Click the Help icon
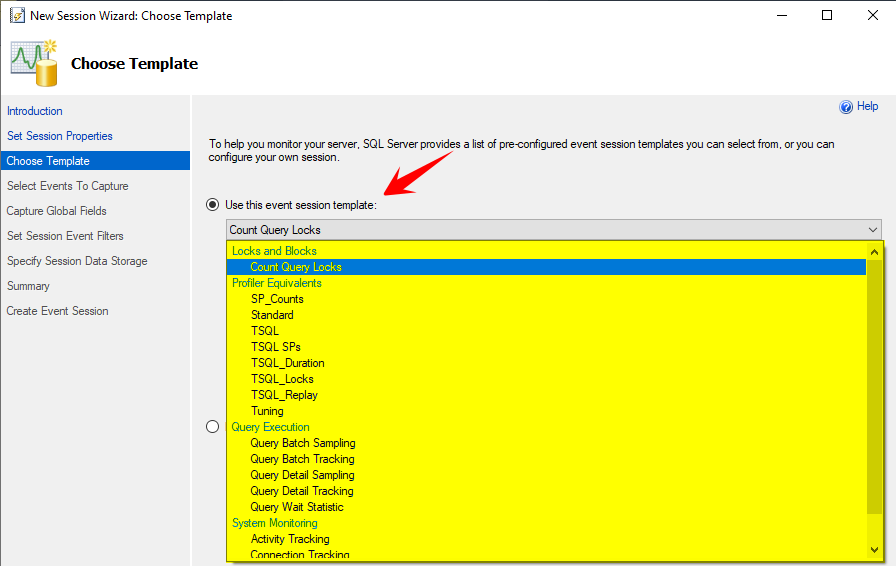Screen dimensions: 896x566 pyautogui.click(x=846, y=107)
